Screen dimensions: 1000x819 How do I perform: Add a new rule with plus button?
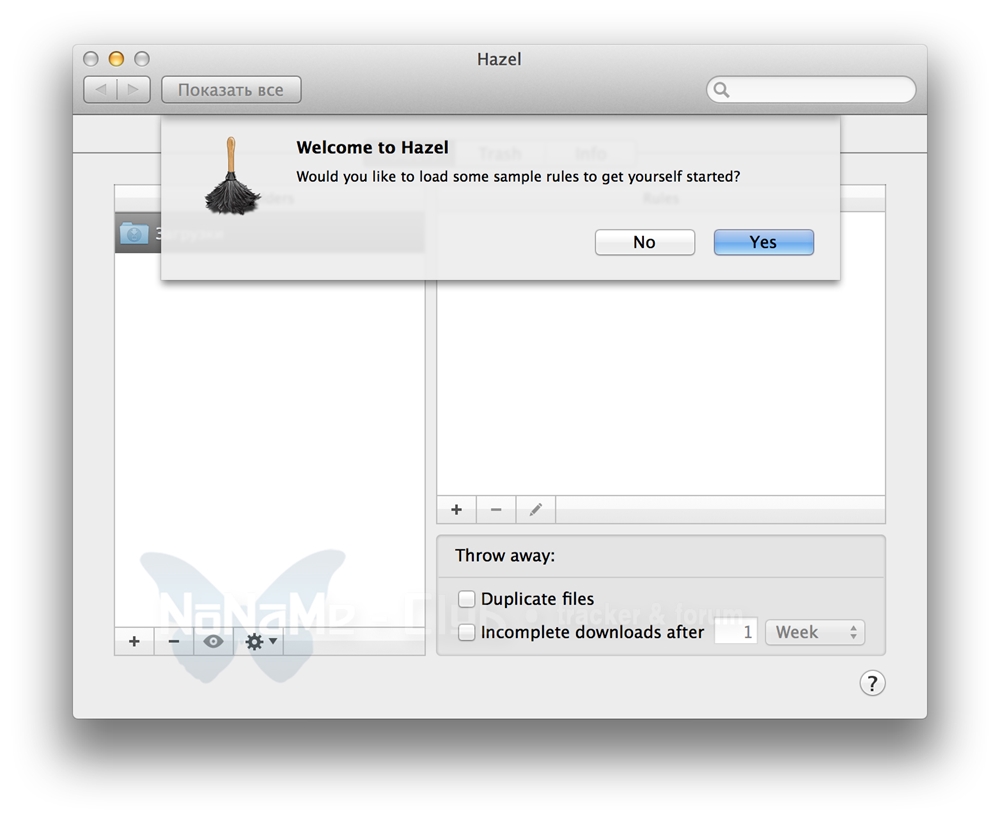pyautogui.click(x=457, y=510)
